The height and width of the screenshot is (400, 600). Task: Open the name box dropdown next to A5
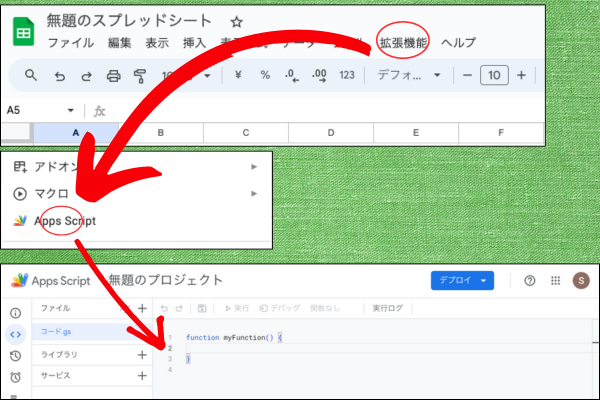click(x=70, y=111)
